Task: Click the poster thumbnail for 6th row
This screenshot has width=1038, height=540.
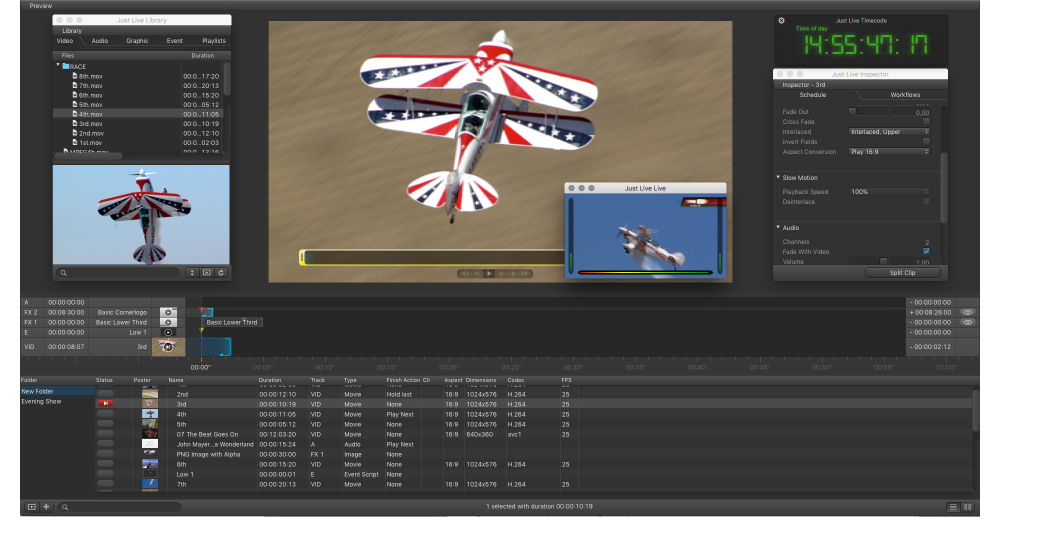Action: (x=150, y=464)
